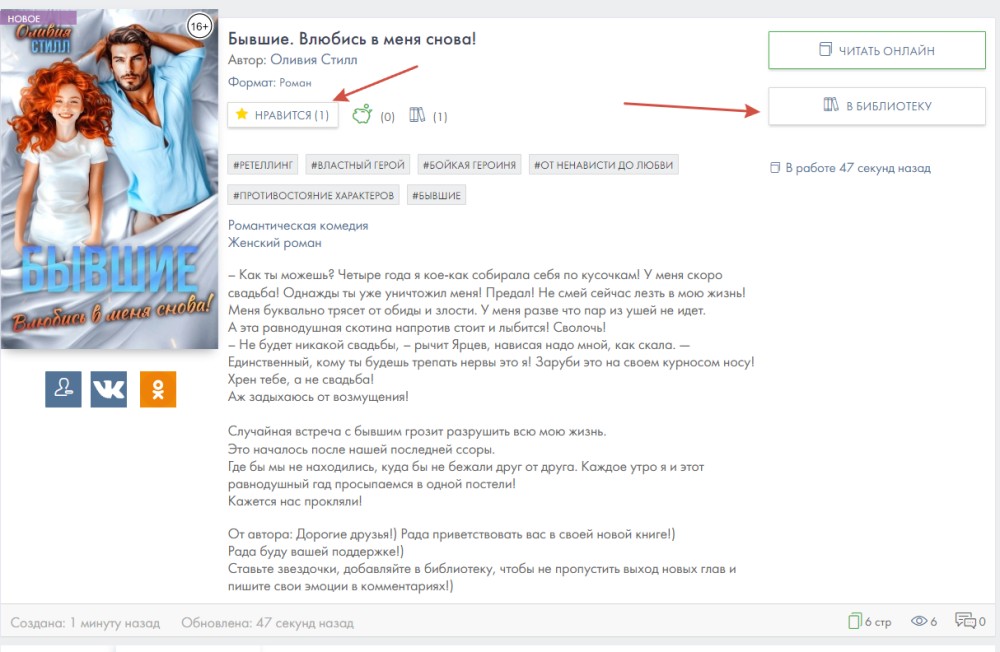Open comments via the speech bubble icon
The height and width of the screenshot is (652, 1000).
[x=965, y=620]
